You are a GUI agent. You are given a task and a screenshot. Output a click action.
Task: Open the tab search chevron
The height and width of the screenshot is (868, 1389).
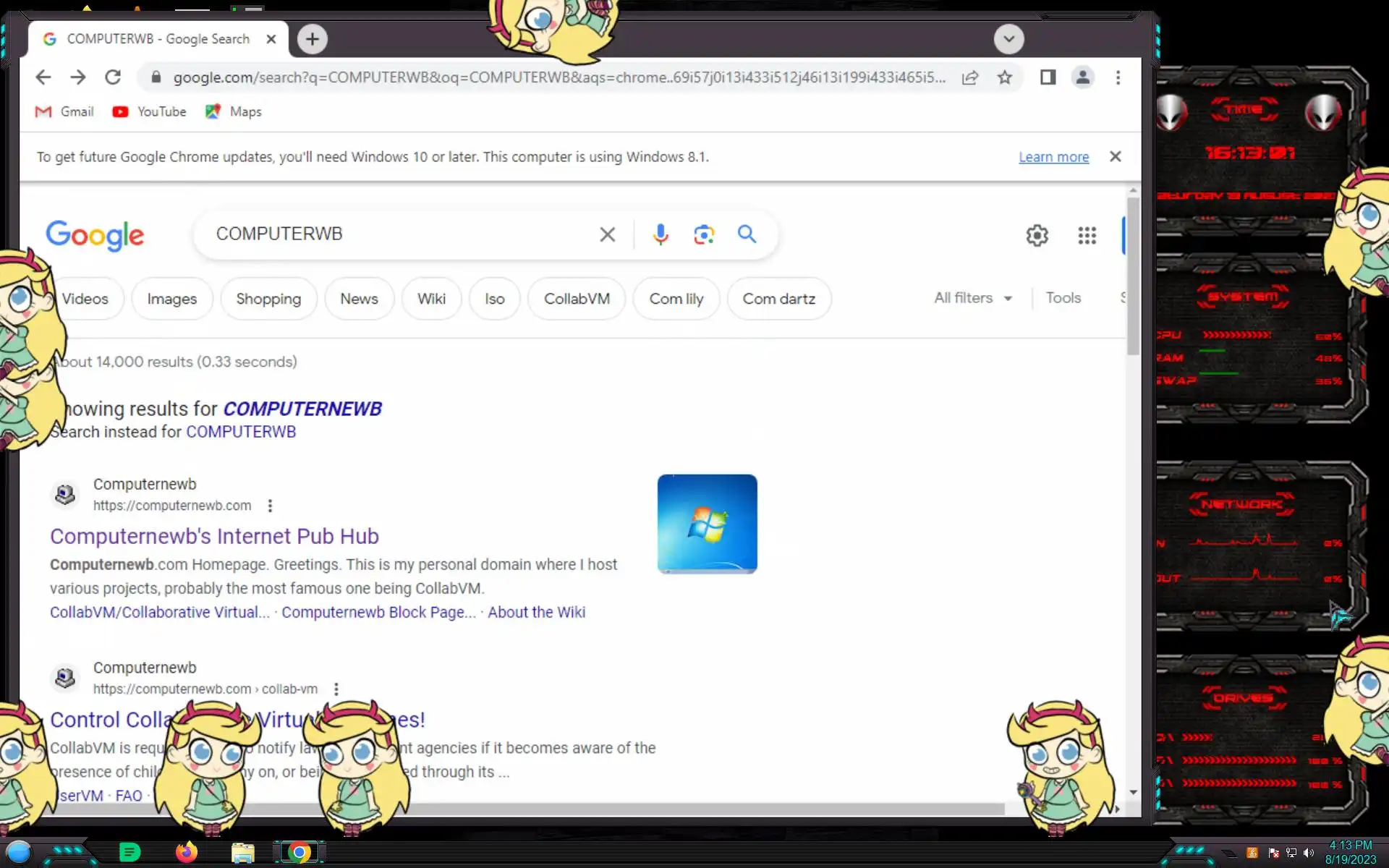pyautogui.click(x=1008, y=39)
